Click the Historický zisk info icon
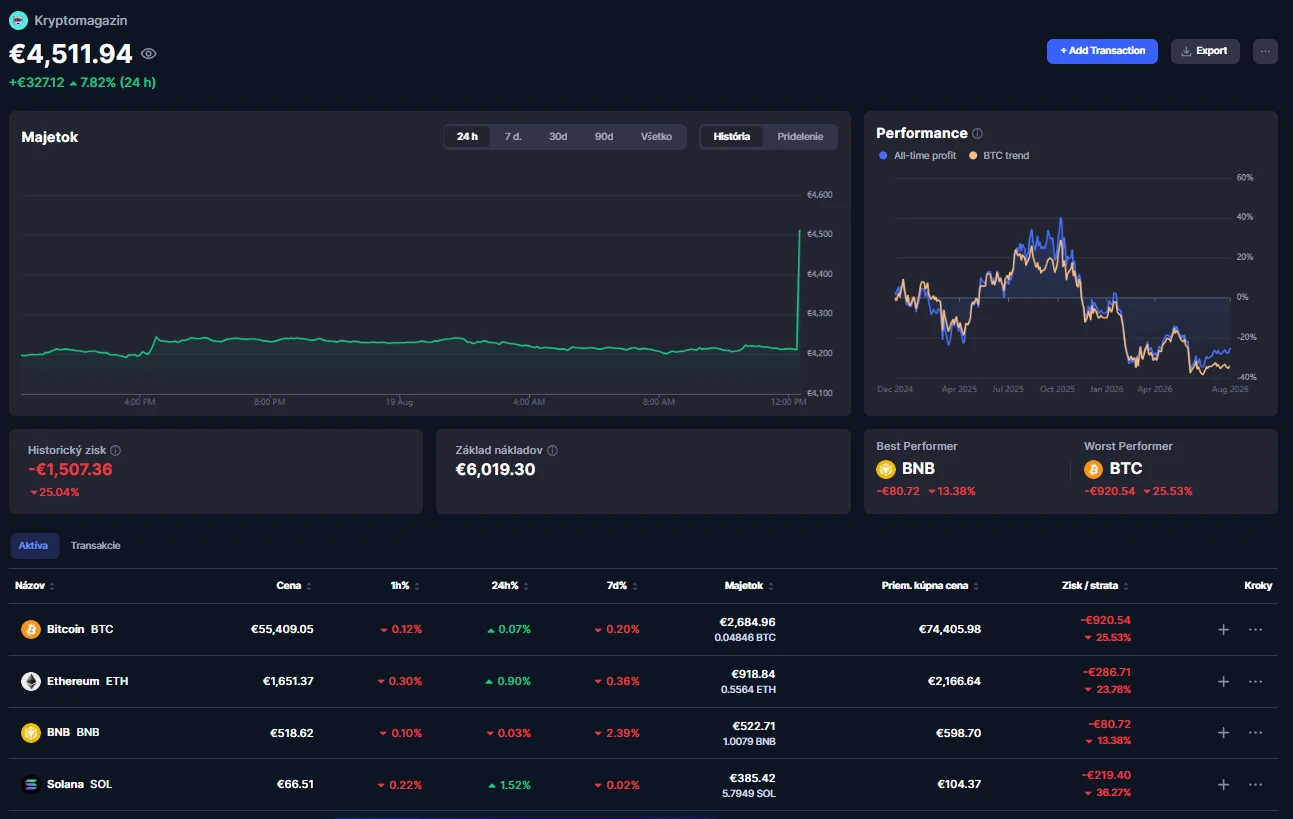The height and width of the screenshot is (819, 1293). pos(116,451)
